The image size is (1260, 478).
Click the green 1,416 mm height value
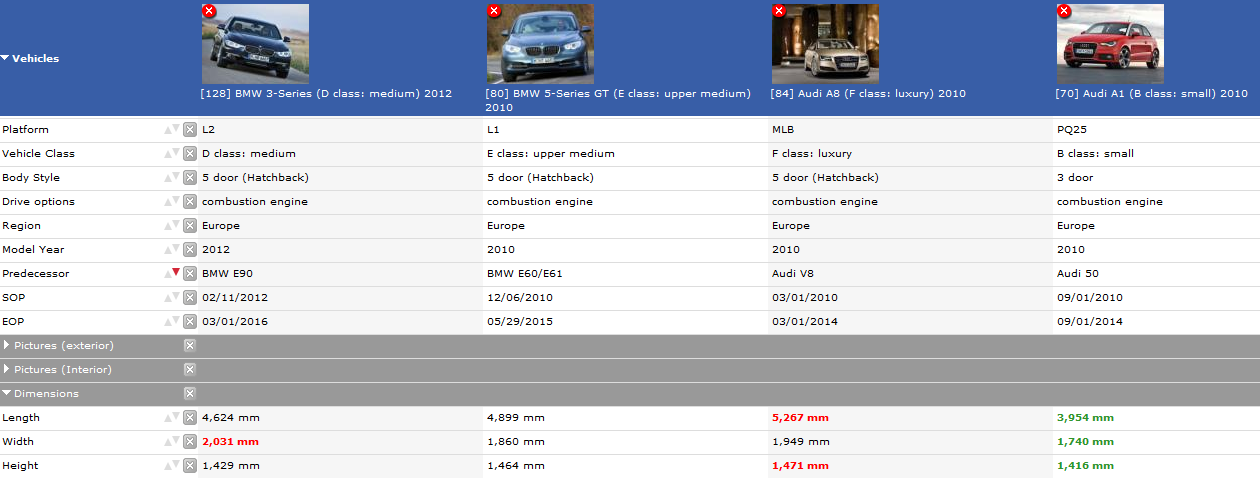(x=1085, y=465)
